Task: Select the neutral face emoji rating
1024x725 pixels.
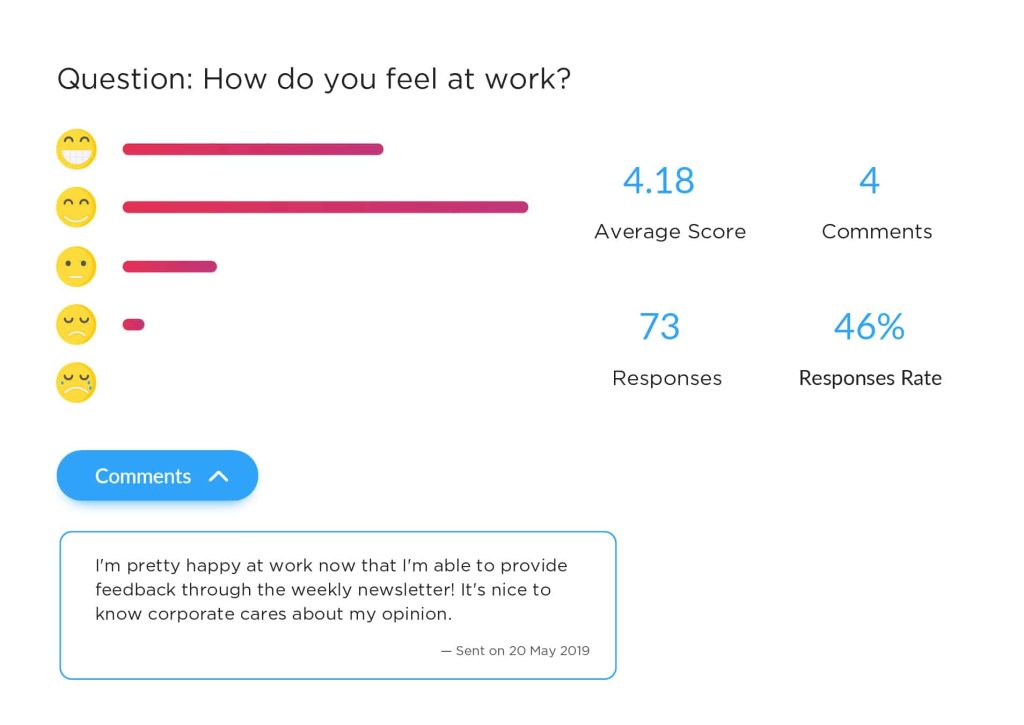Action: click(76, 266)
